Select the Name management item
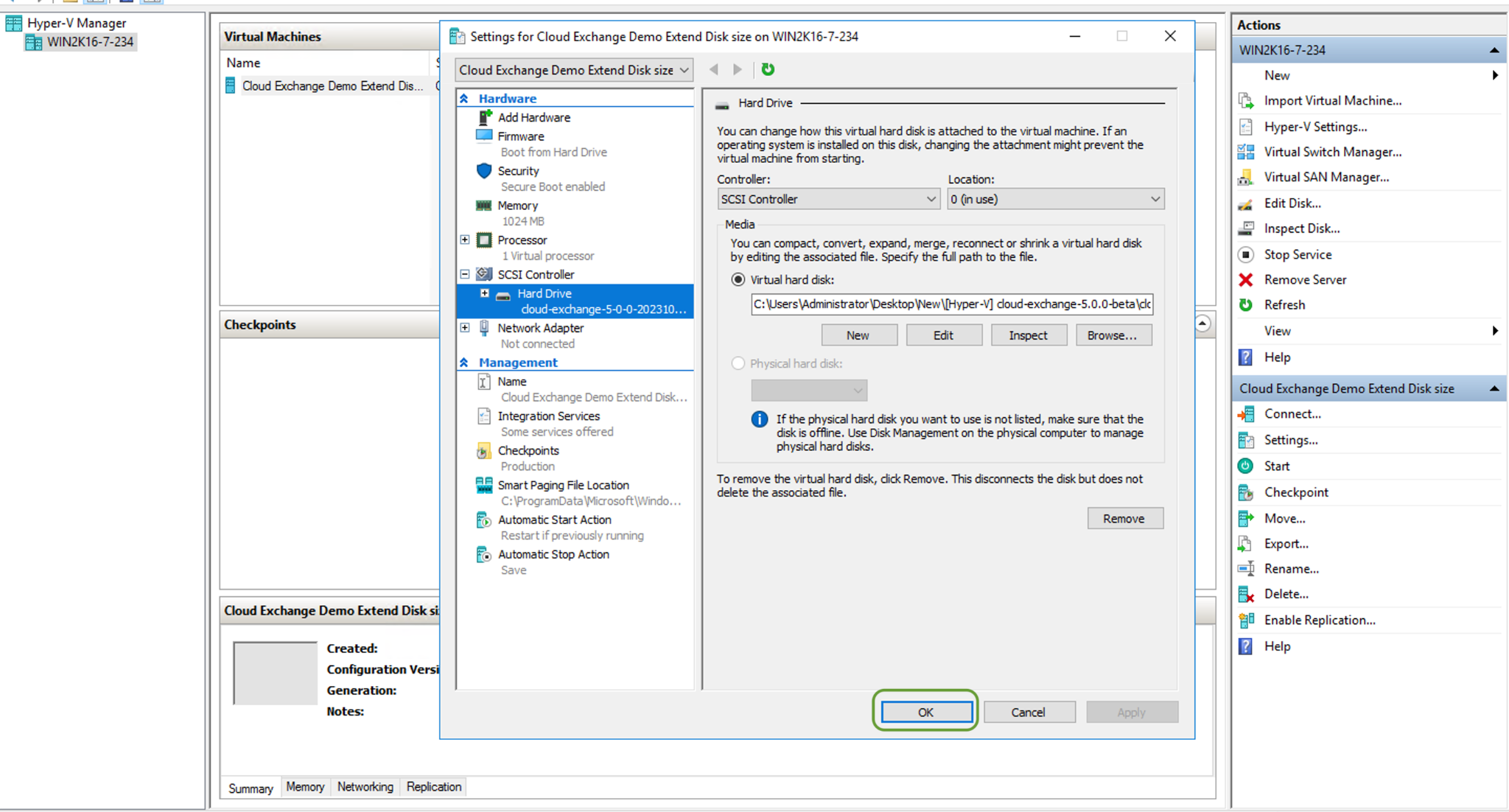This screenshot has width=1509, height=812. 511,382
